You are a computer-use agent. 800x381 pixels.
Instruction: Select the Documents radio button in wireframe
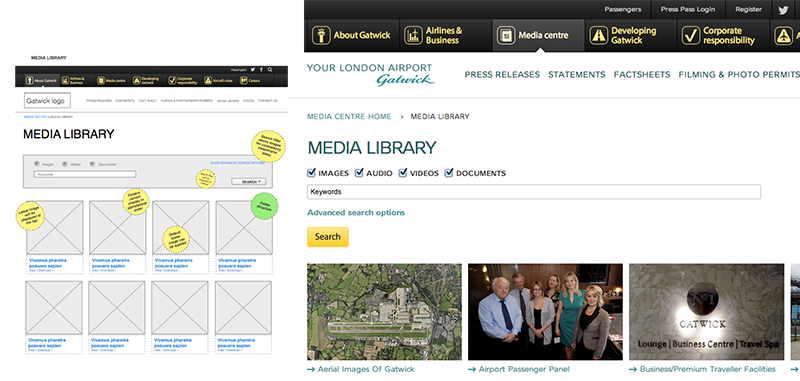coord(92,164)
